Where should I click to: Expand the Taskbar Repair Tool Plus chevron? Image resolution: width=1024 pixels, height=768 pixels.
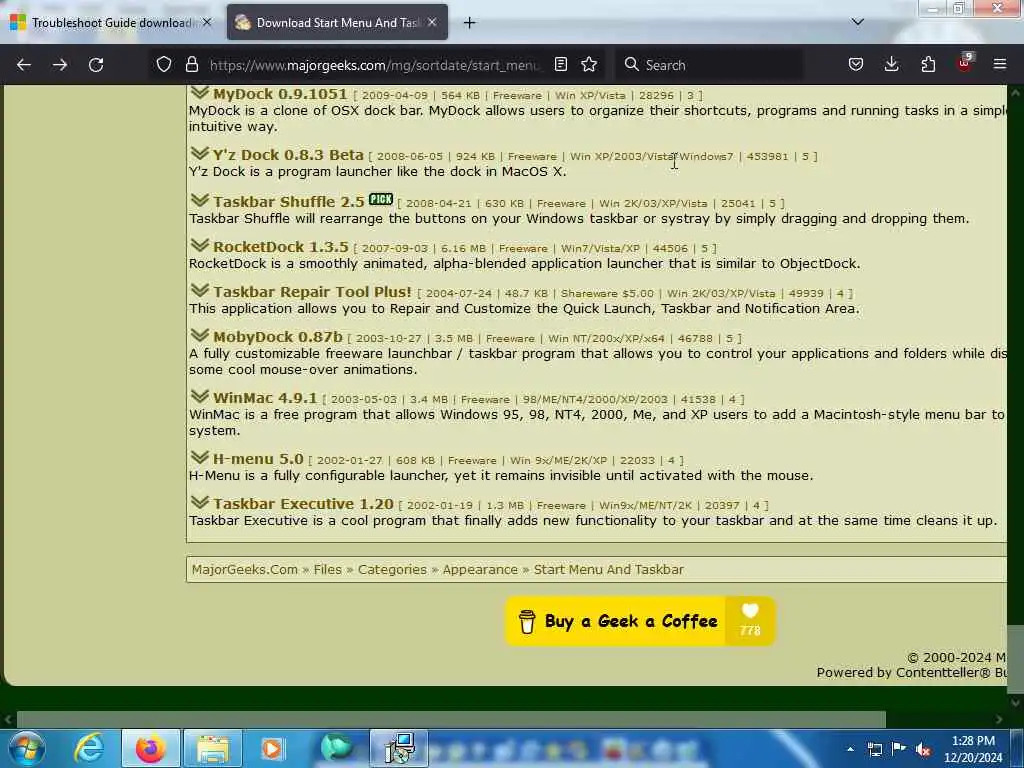click(199, 291)
